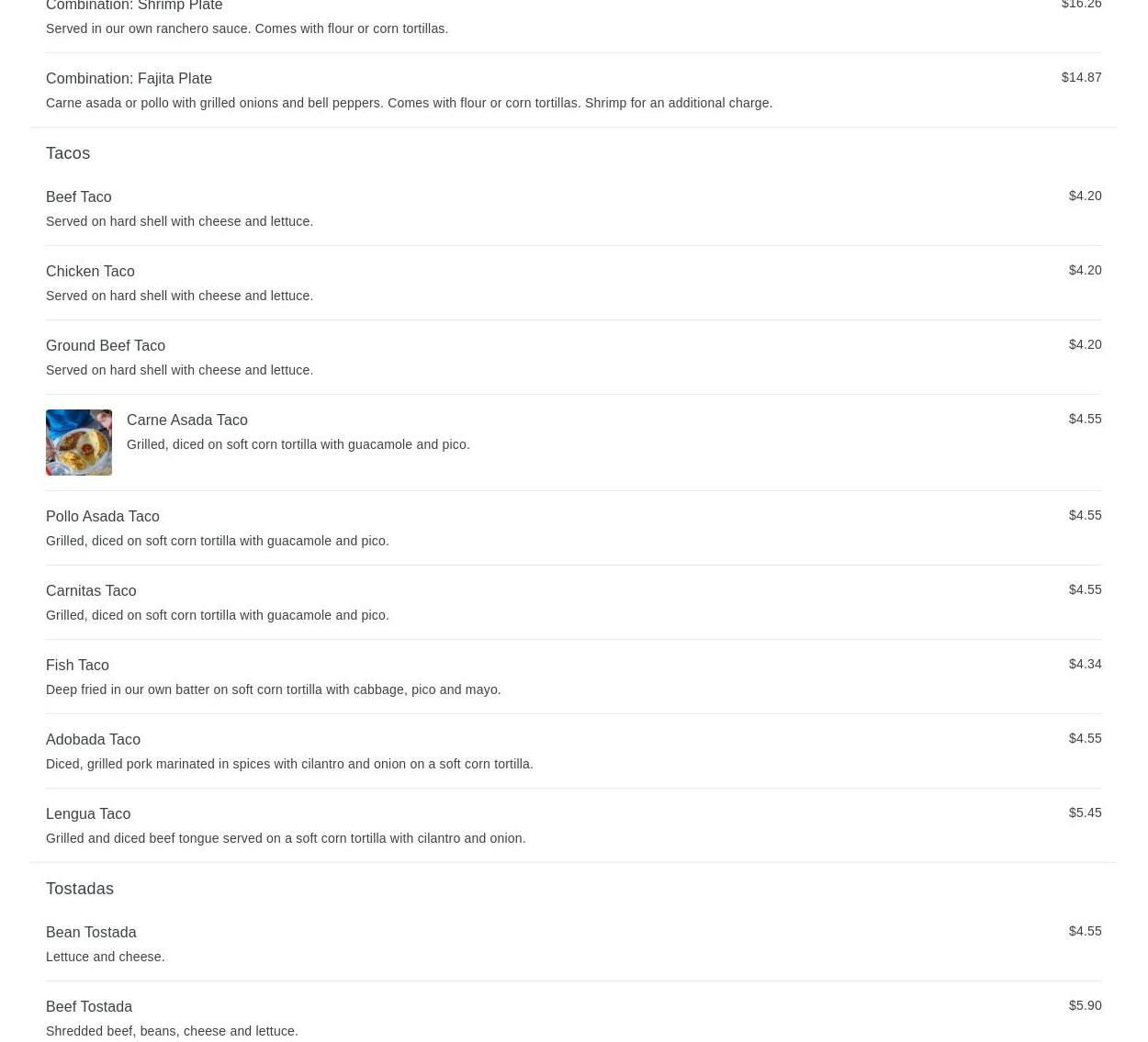Select the Carne Asada Taco title
Screen dimensions: 1148x1042
click(186, 420)
